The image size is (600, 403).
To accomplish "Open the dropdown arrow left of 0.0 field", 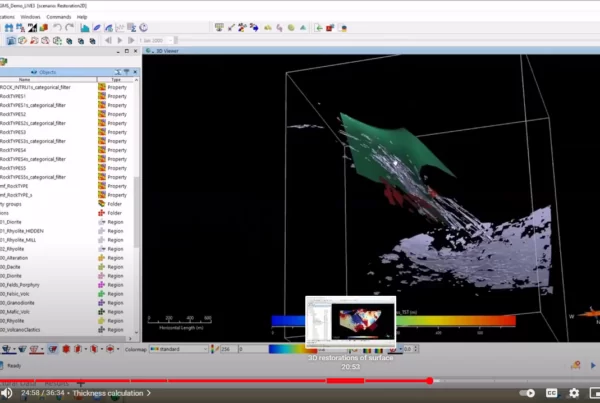I will click(400, 349).
